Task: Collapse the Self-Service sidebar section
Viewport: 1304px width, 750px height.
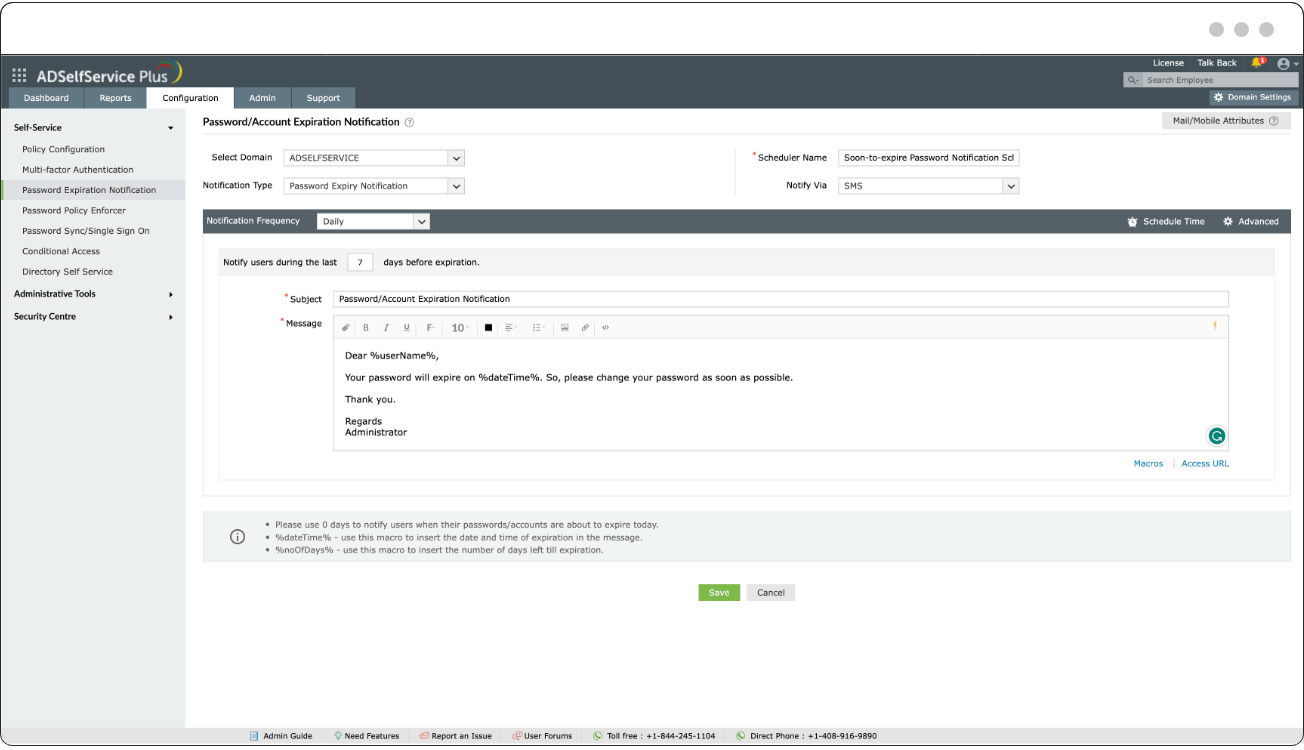Action: [171, 128]
